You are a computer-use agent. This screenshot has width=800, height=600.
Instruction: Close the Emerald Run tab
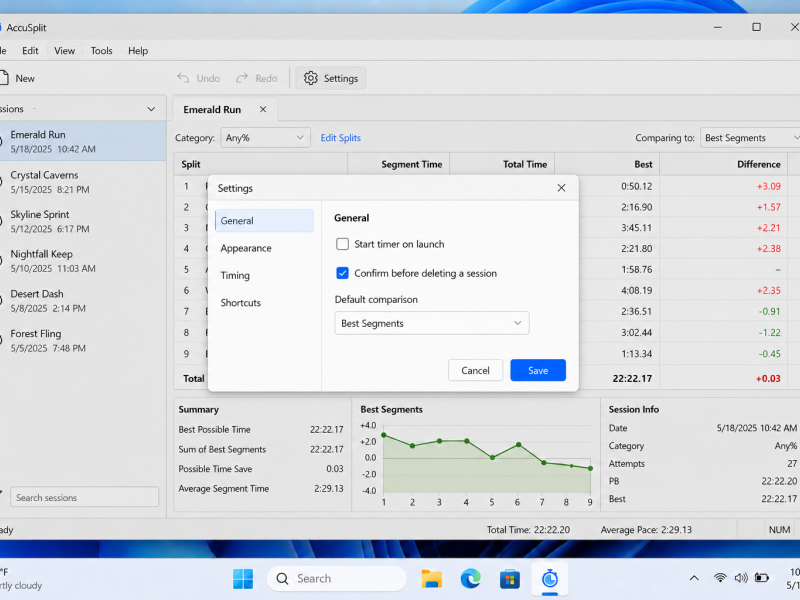[x=263, y=109]
